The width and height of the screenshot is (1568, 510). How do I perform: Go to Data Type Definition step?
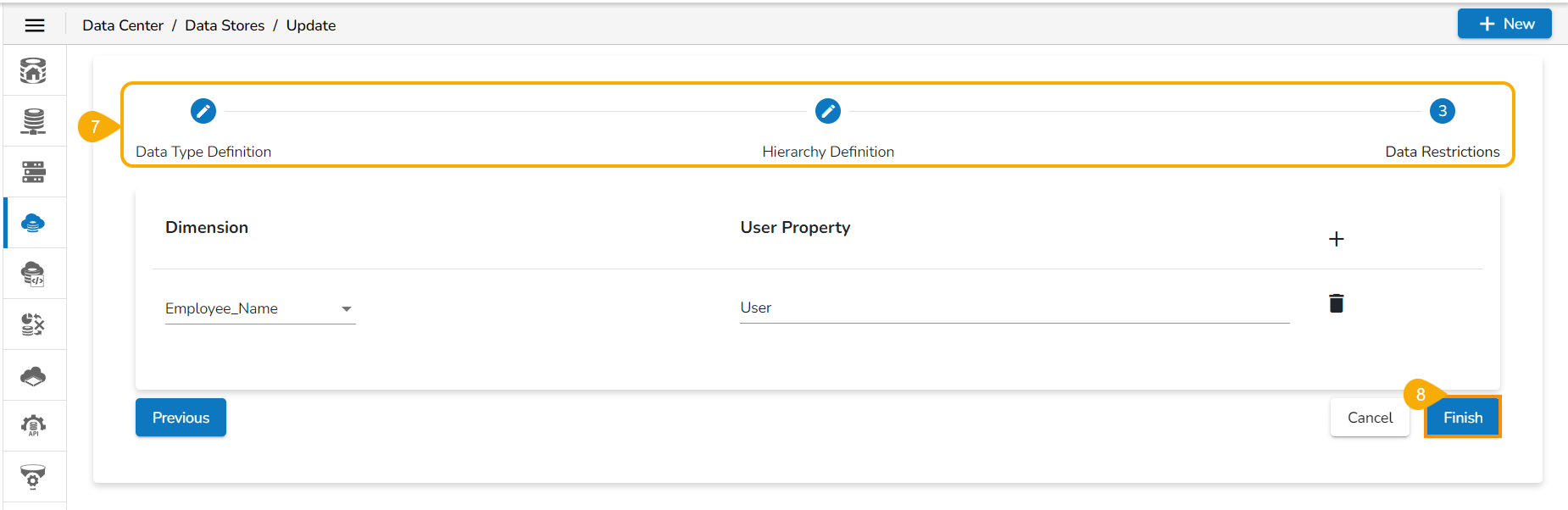click(203, 111)
